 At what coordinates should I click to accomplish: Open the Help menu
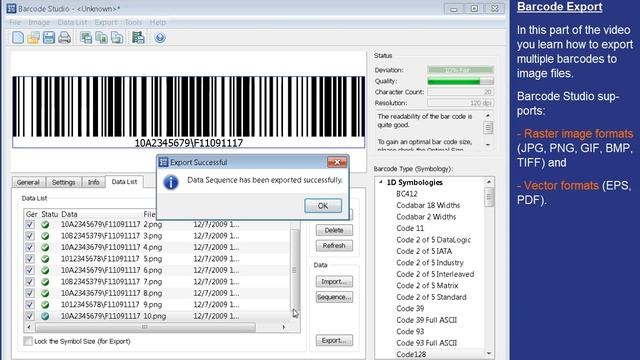coord(158,22)
